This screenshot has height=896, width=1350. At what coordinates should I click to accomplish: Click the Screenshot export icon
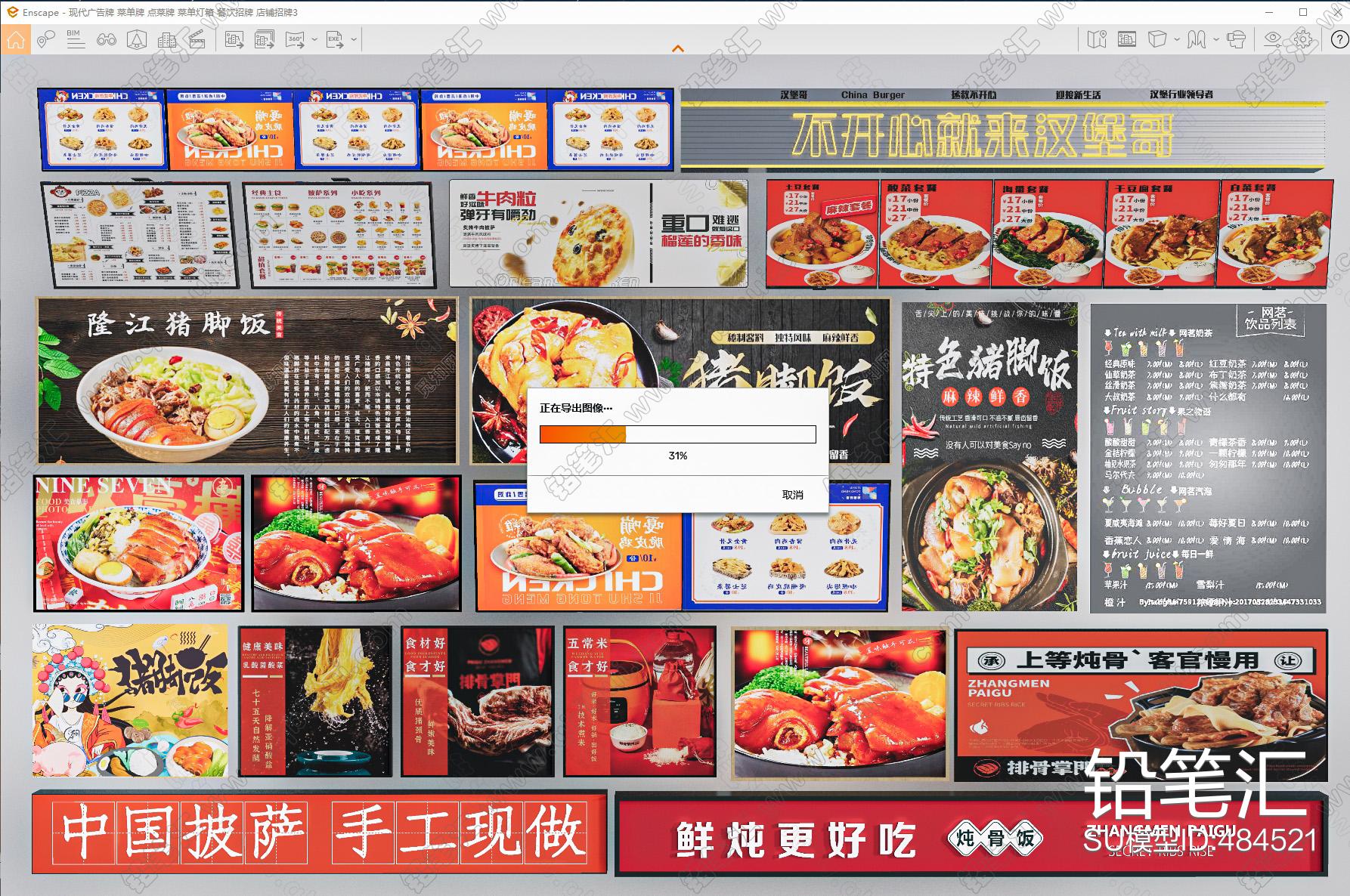[x=234, y=39]
